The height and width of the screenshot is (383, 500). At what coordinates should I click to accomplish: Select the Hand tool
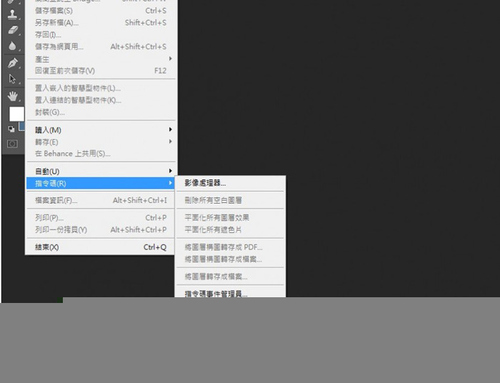[x=12, y=96]
